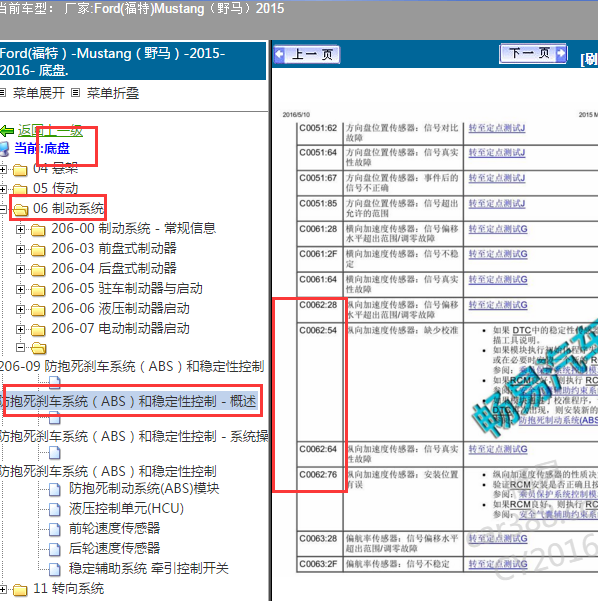This screenshot has height=601, width=598.
Task: Expand 206-07 电动制动器启动 node
Action: coord(20,329)
